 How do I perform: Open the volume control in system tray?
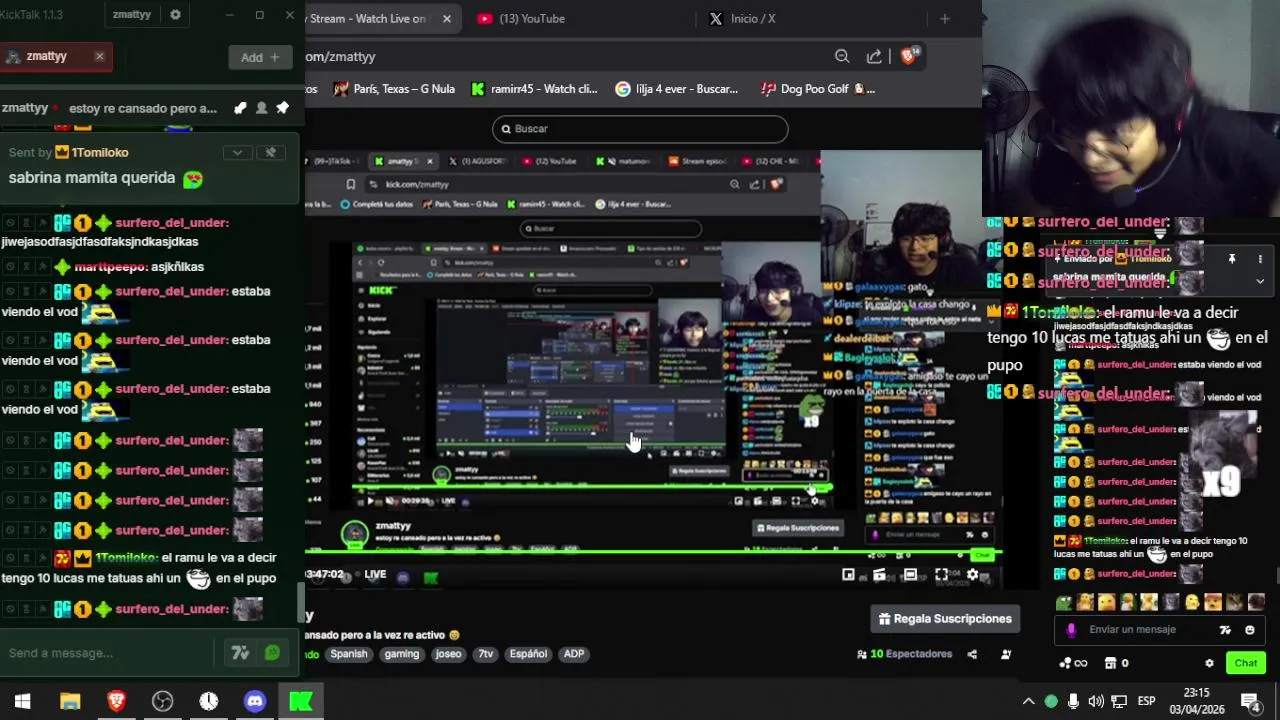pos(1096,701)
